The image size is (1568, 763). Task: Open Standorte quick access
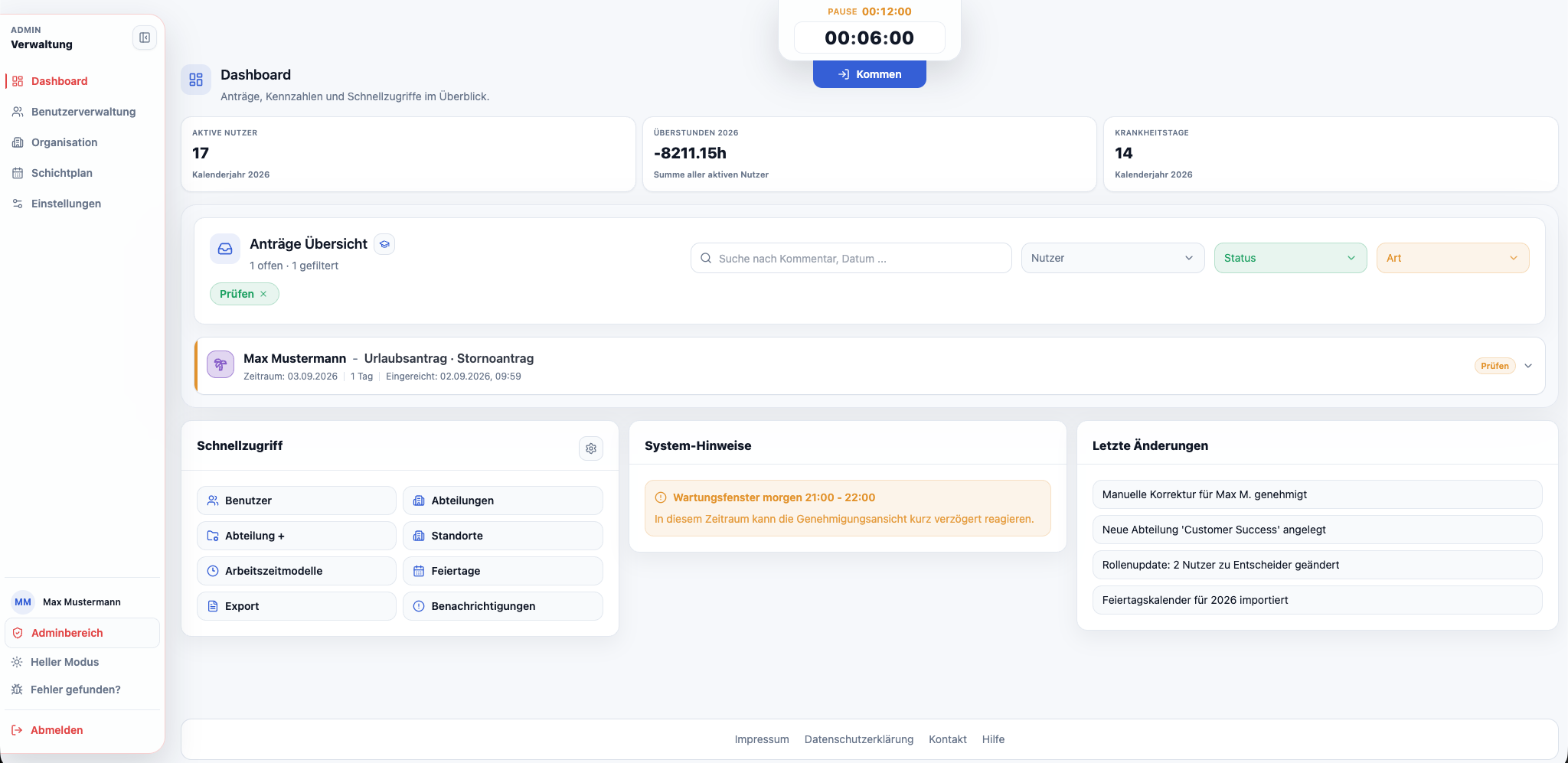click(x=503, y=536)
